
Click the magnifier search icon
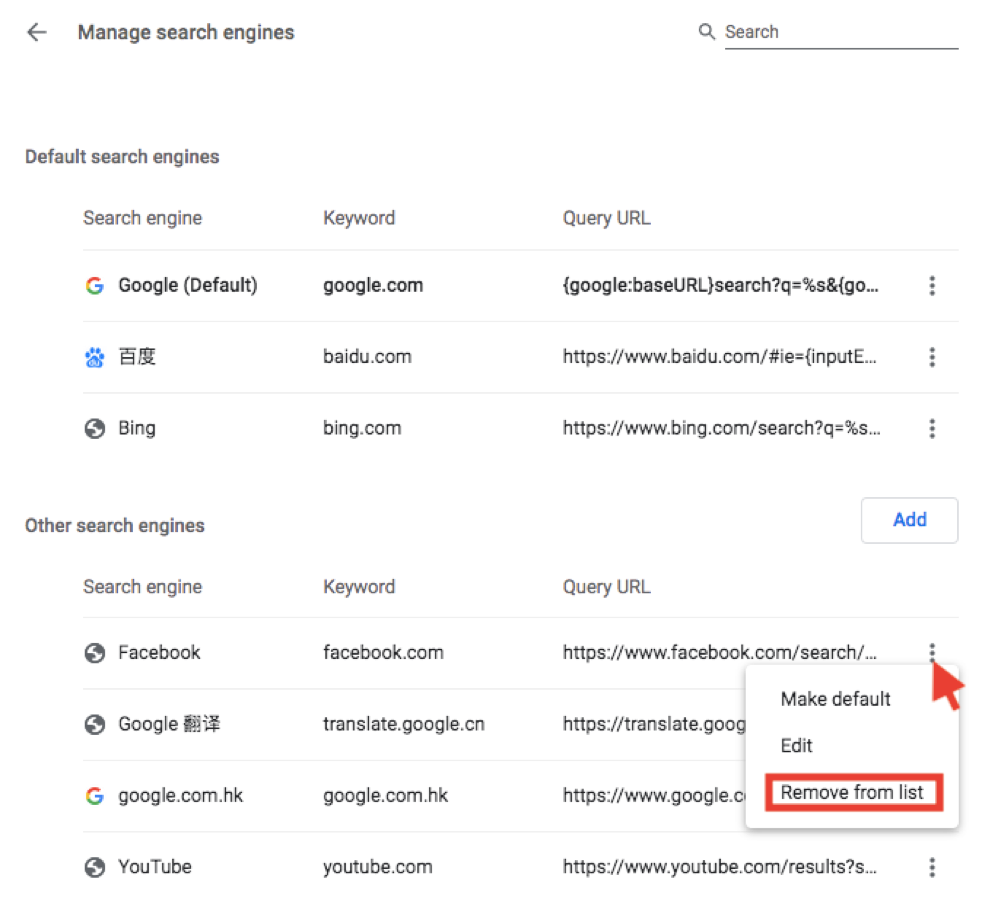coord(707,32)
